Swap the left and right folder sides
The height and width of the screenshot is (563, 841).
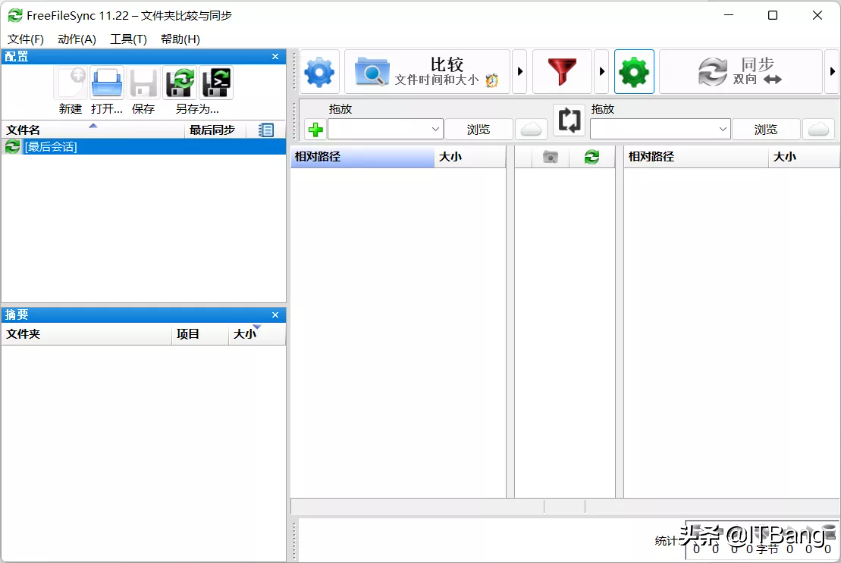[569, 121]
